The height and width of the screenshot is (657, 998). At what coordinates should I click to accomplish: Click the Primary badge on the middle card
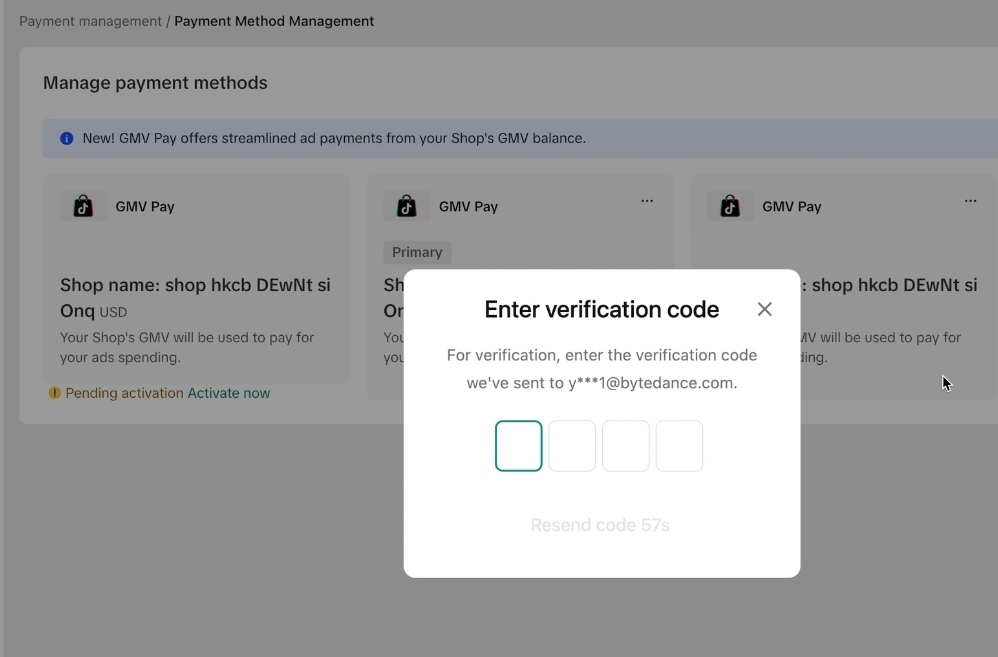tap(417, 252)
